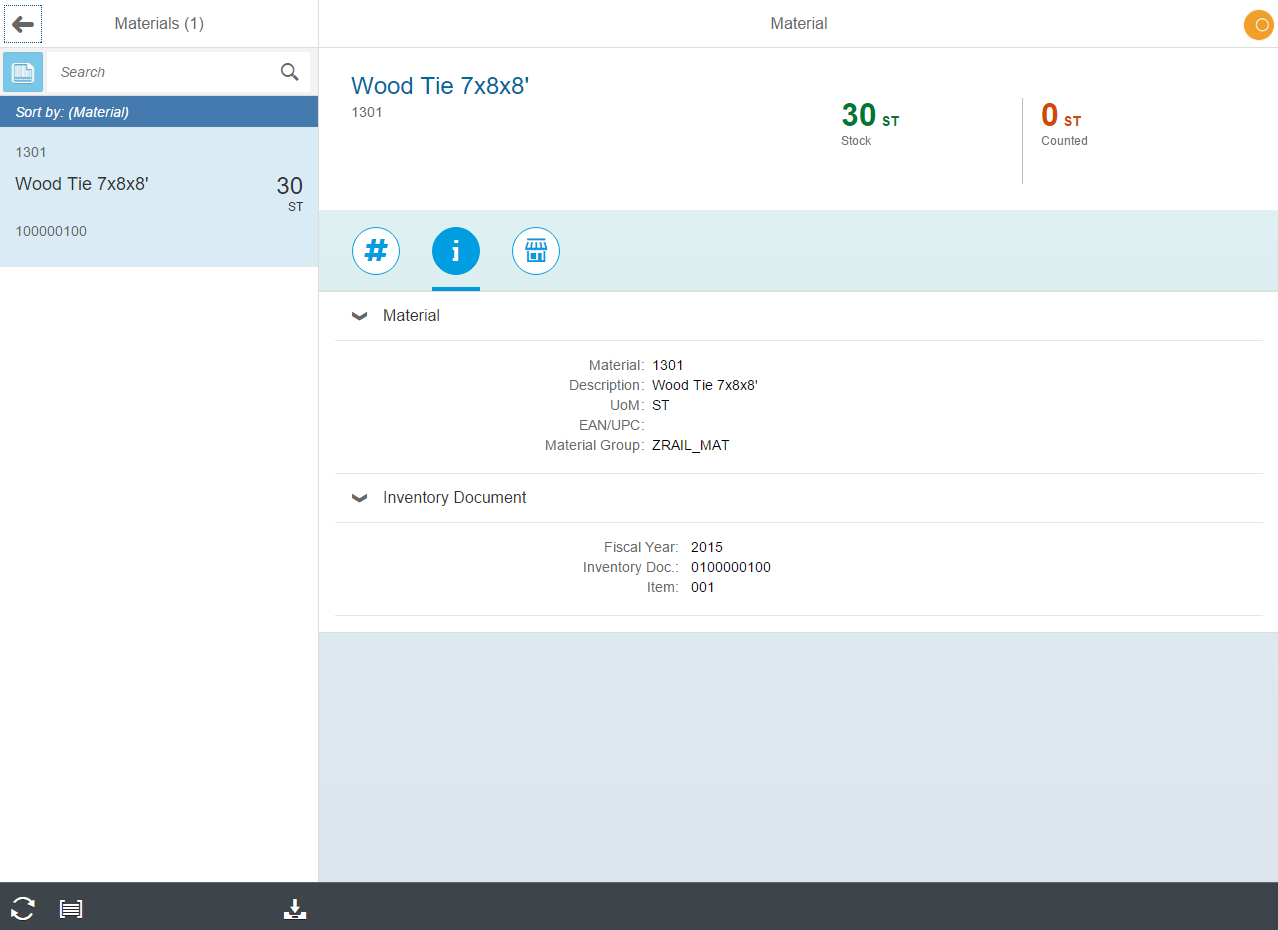Click the green 30 ST stock value
The image size is (1278, 930).
(869, 116)
